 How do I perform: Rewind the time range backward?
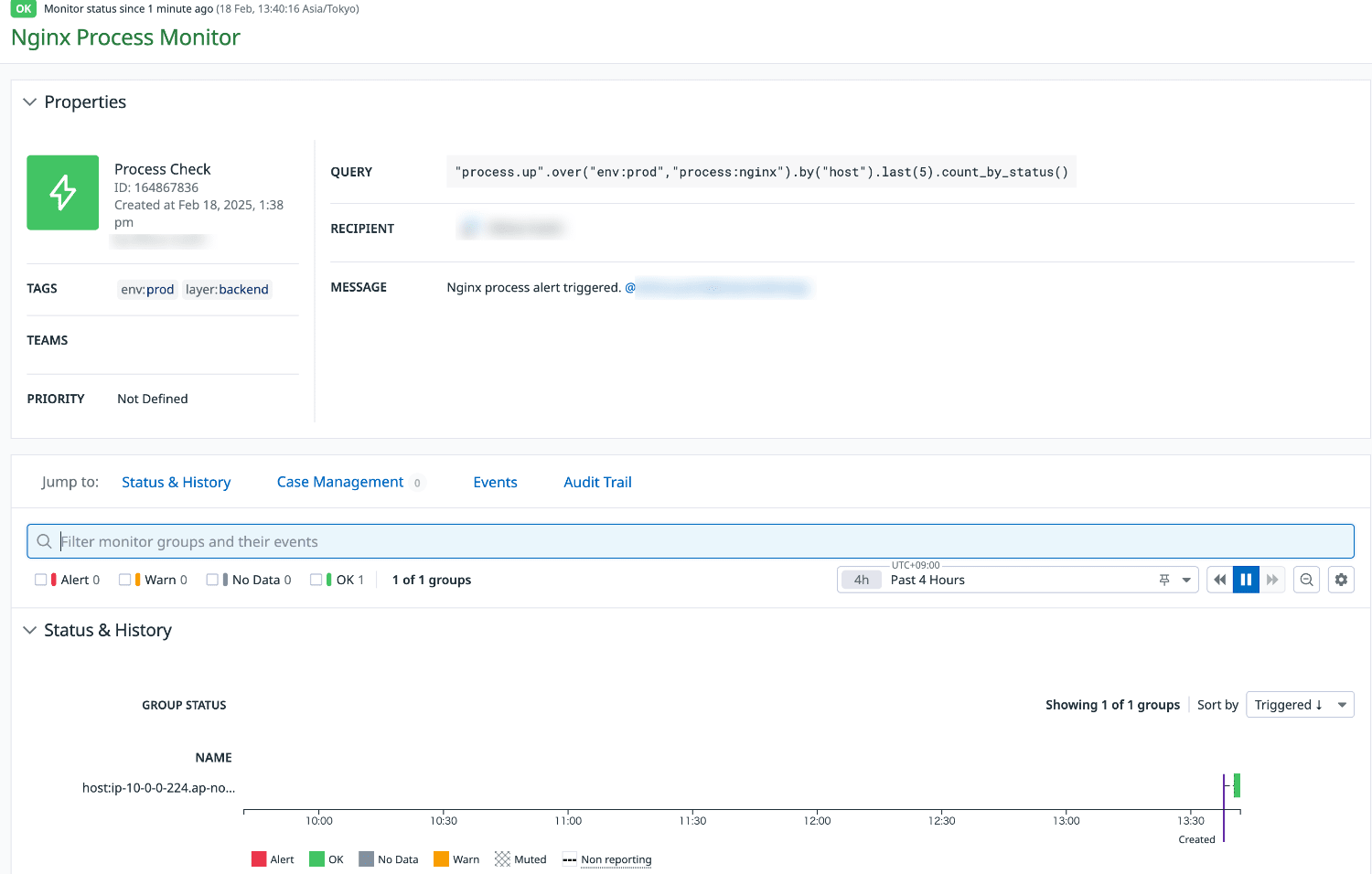1219,580
